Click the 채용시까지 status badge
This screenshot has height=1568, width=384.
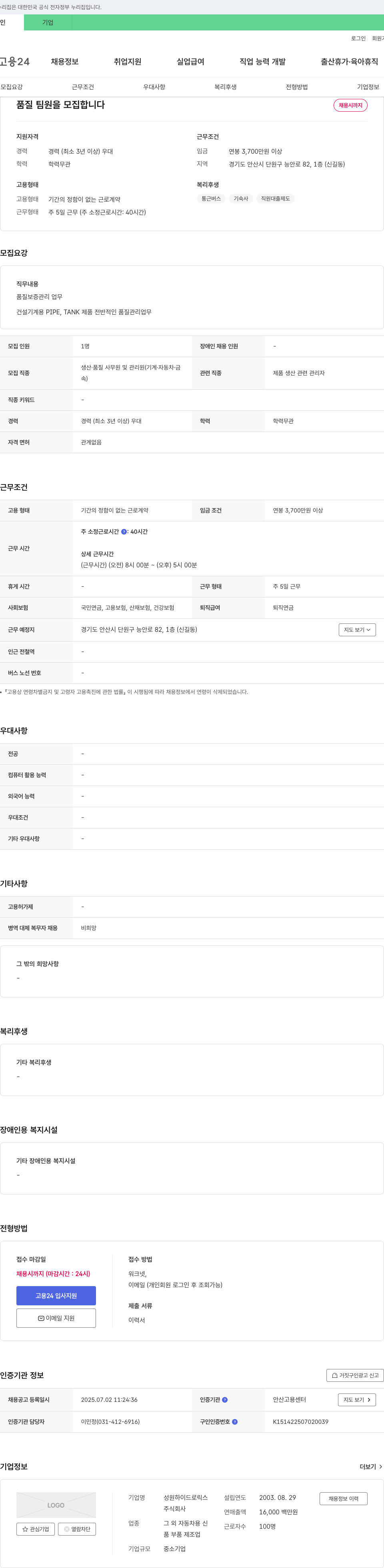click(x=350, y=105)
